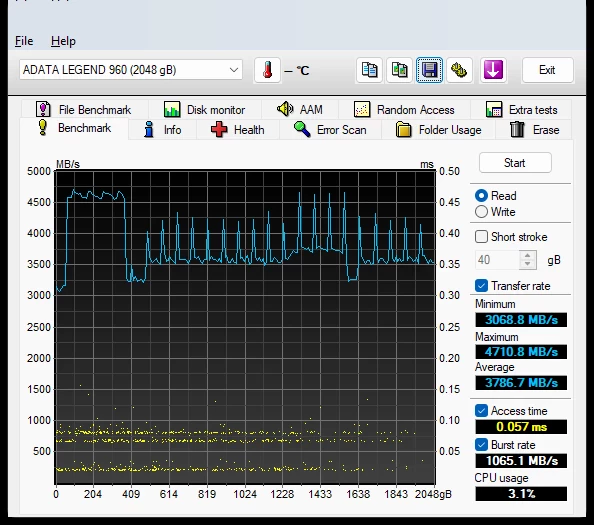This screenshot has width=594, height=525.
Task: Uncheck the Transfer rate checkbox
Action: (481, 286)
